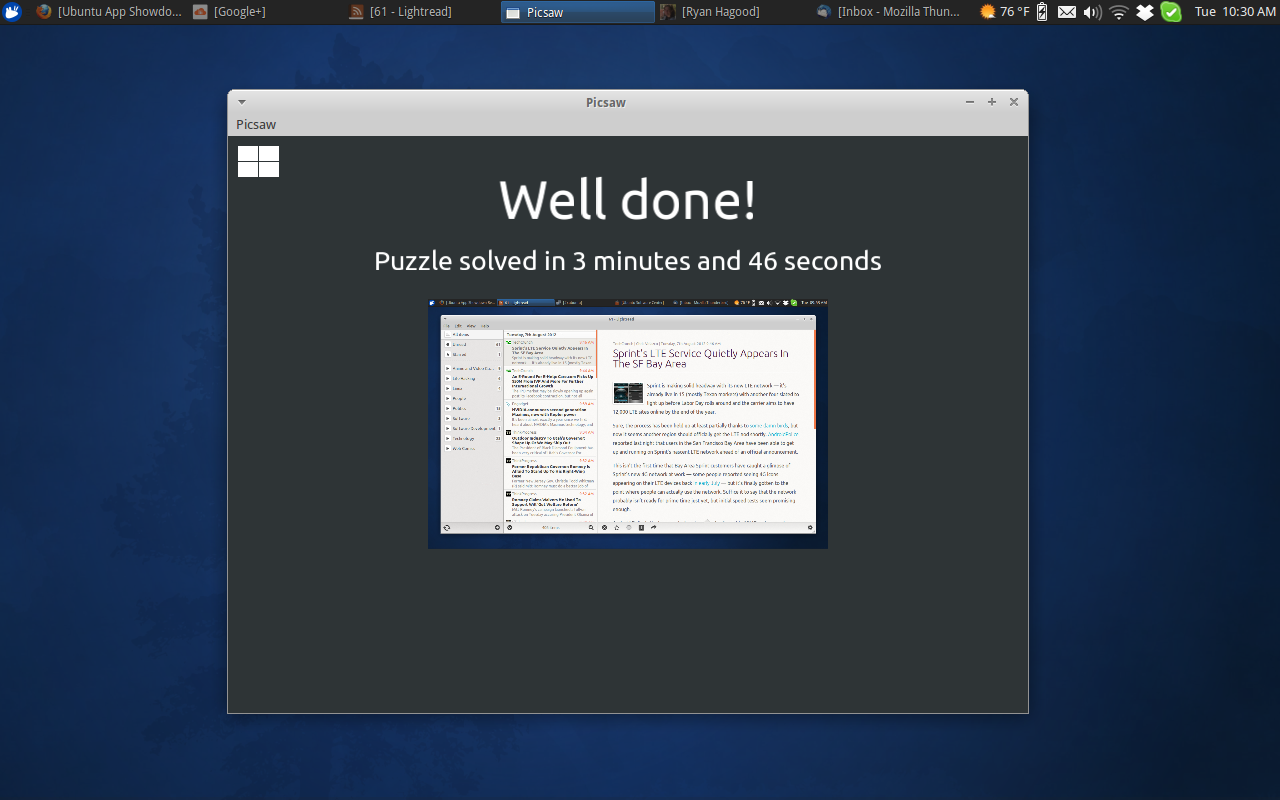Open Inbox in Mozilla Thunderbird
Screen dimensions: 1280x800
point(888,11)
